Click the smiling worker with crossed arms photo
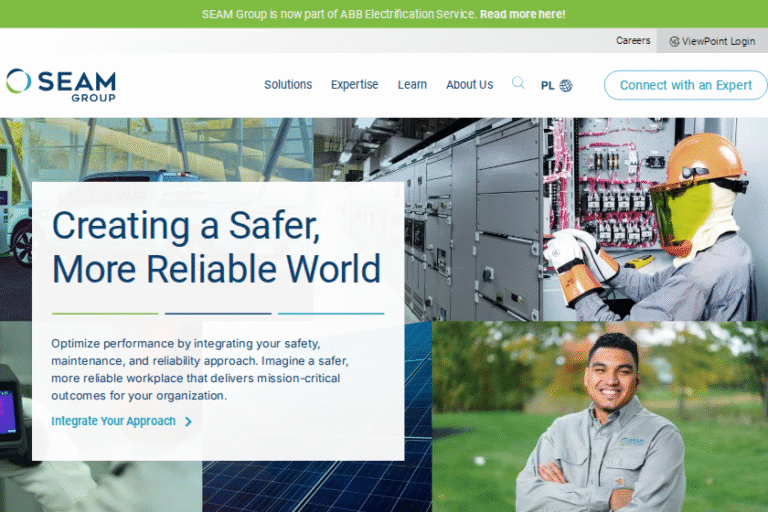The width and height of the screenshot is (768, 512). pos(600,420)
